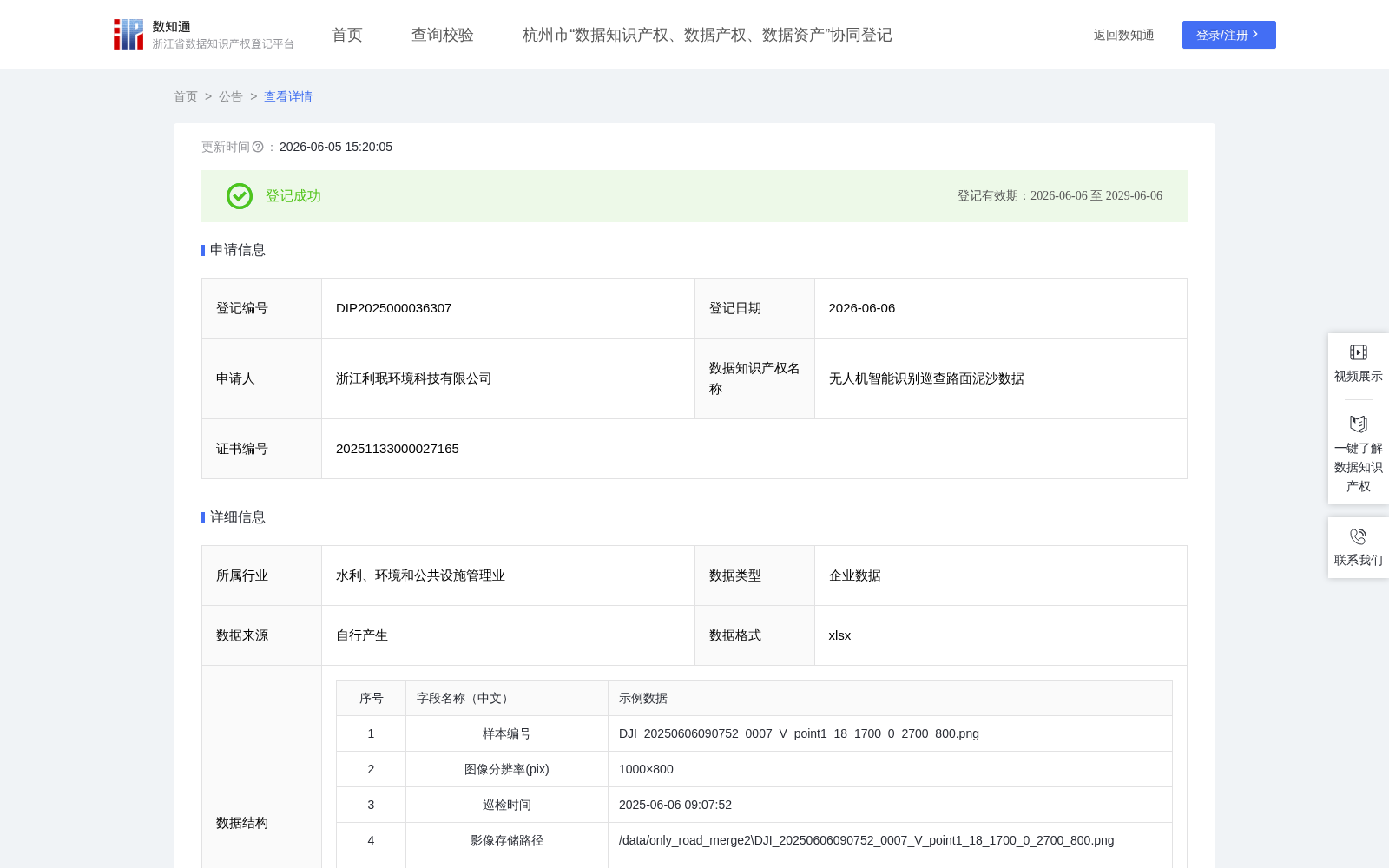1389x868 pixels.
Task: Click sample filename DJI_20250606090752 png value
Action: point(799,733)
